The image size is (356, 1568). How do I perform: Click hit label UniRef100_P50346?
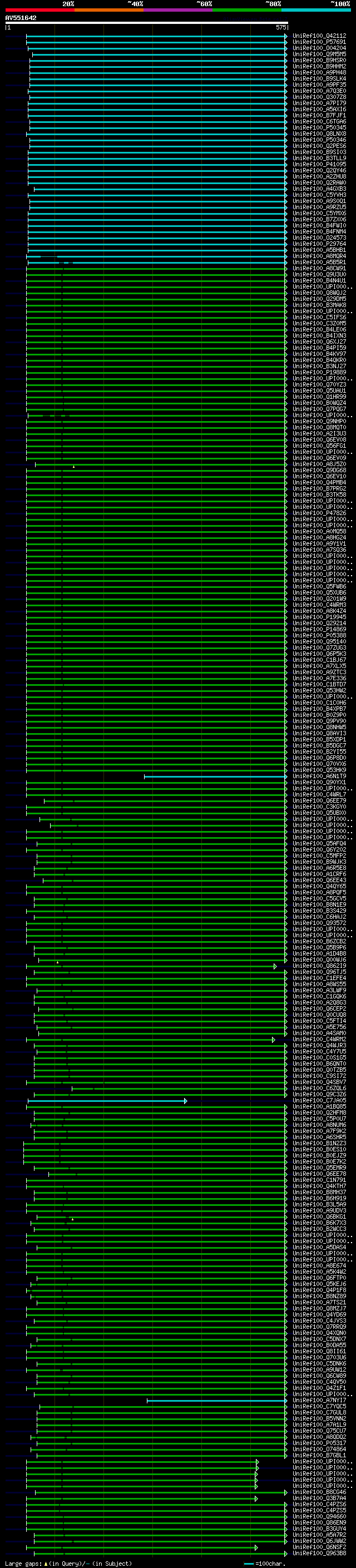pyautogui.click(x=319, y=140)
